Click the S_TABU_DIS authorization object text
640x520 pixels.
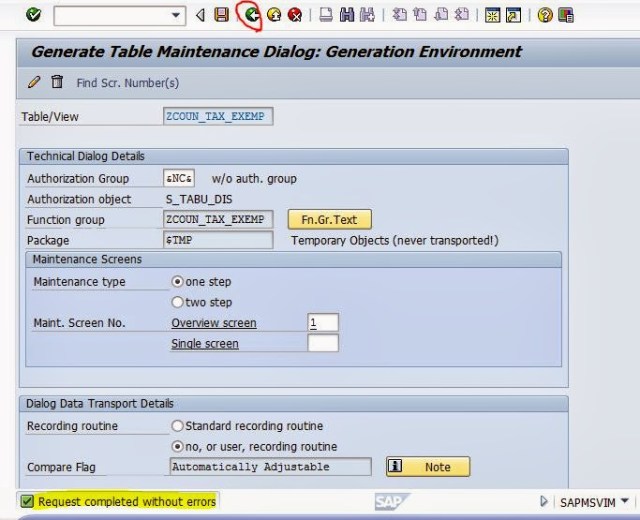[199, 199]
